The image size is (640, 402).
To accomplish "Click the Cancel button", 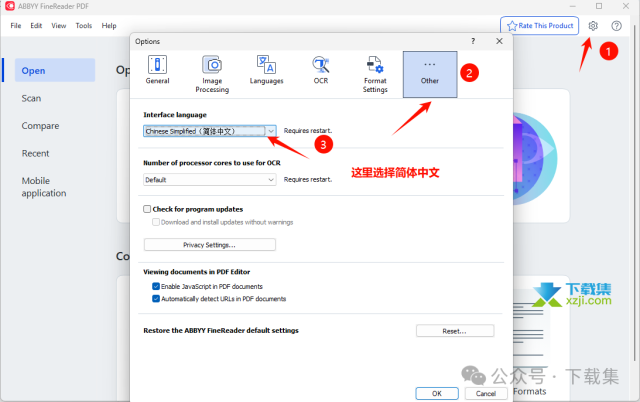I will tap(486, 393).
